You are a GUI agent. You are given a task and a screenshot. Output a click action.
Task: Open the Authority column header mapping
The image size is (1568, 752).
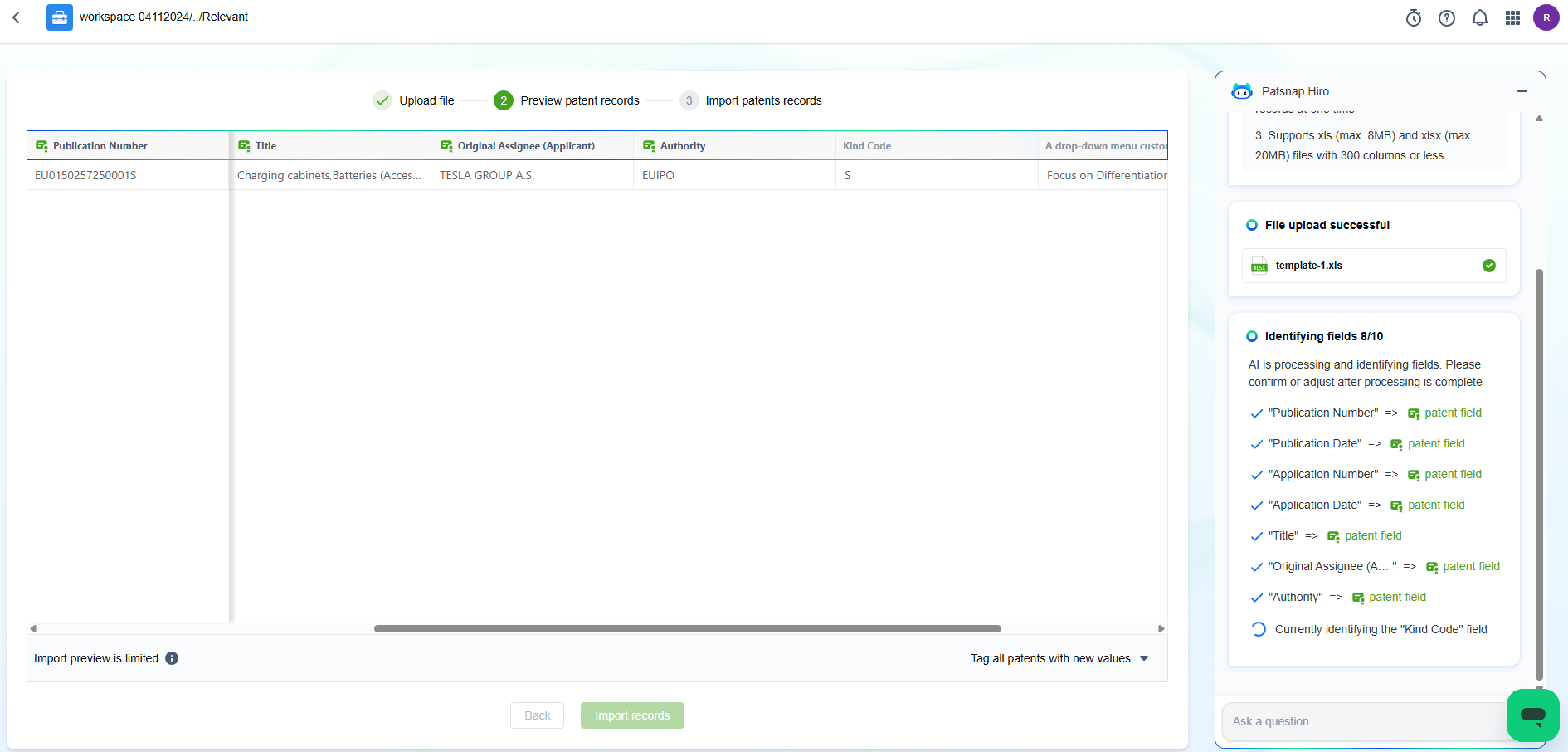pyautogui.click(x=682, y=146)
